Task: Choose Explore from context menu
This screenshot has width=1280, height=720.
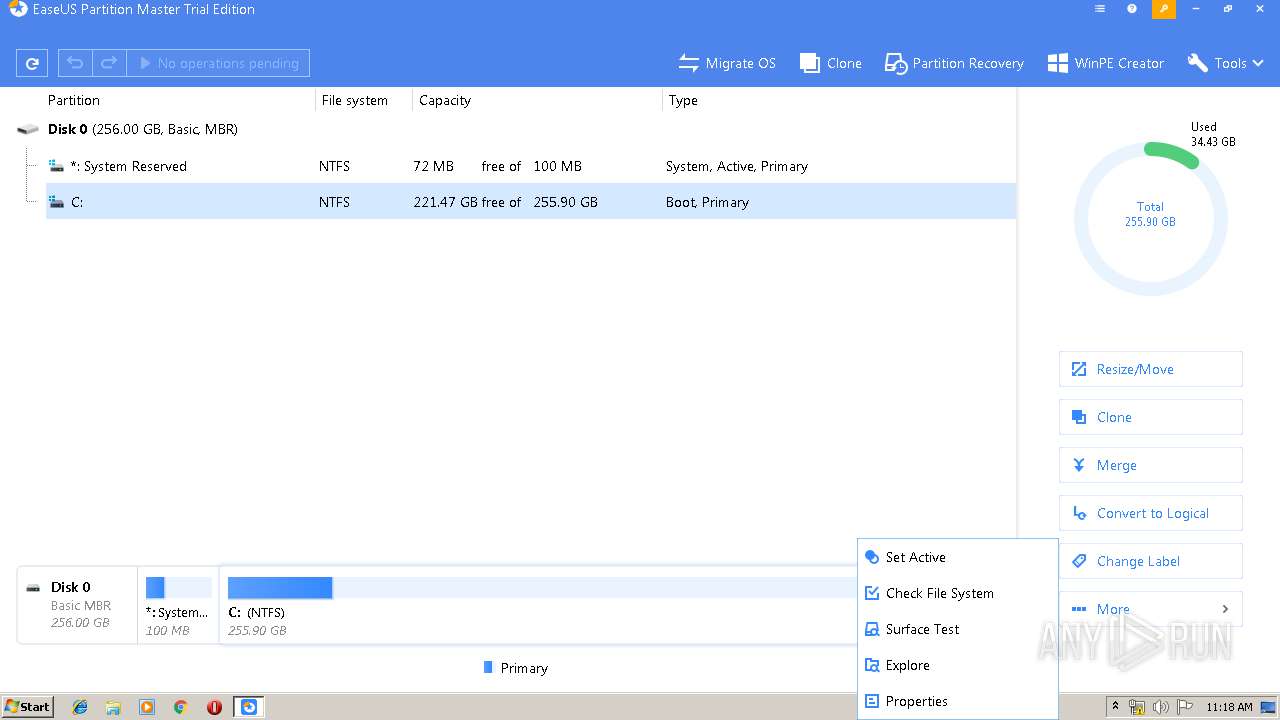Action: click(958, 665)
